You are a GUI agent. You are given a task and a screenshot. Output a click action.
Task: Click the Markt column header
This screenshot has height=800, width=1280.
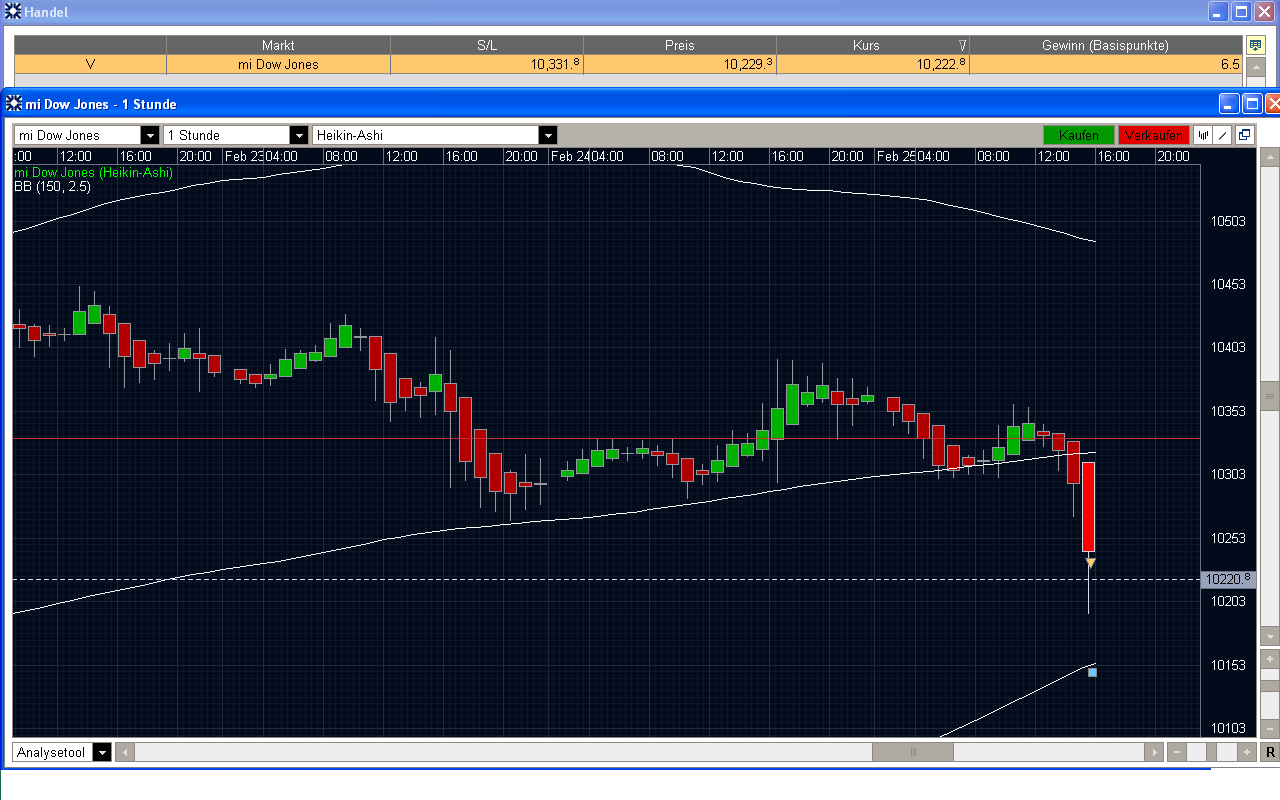click(x=278, y=45)
